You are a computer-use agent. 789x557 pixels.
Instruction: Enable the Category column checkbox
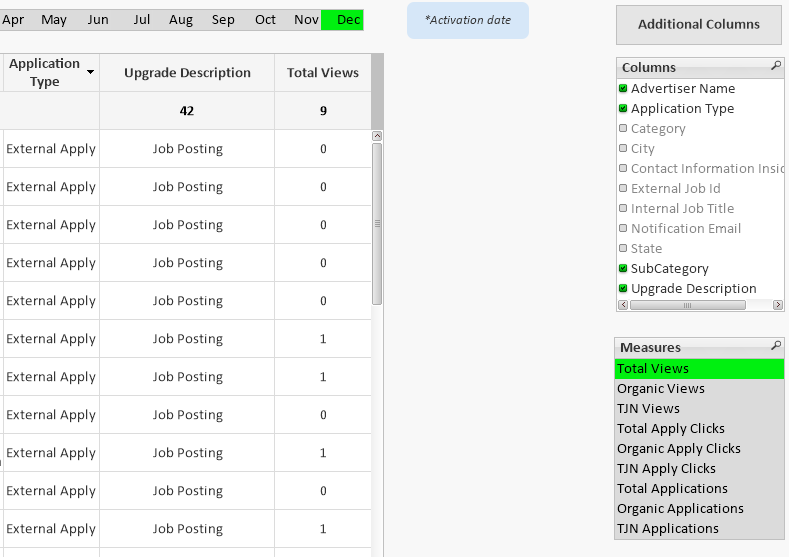[x=623, y=129]
